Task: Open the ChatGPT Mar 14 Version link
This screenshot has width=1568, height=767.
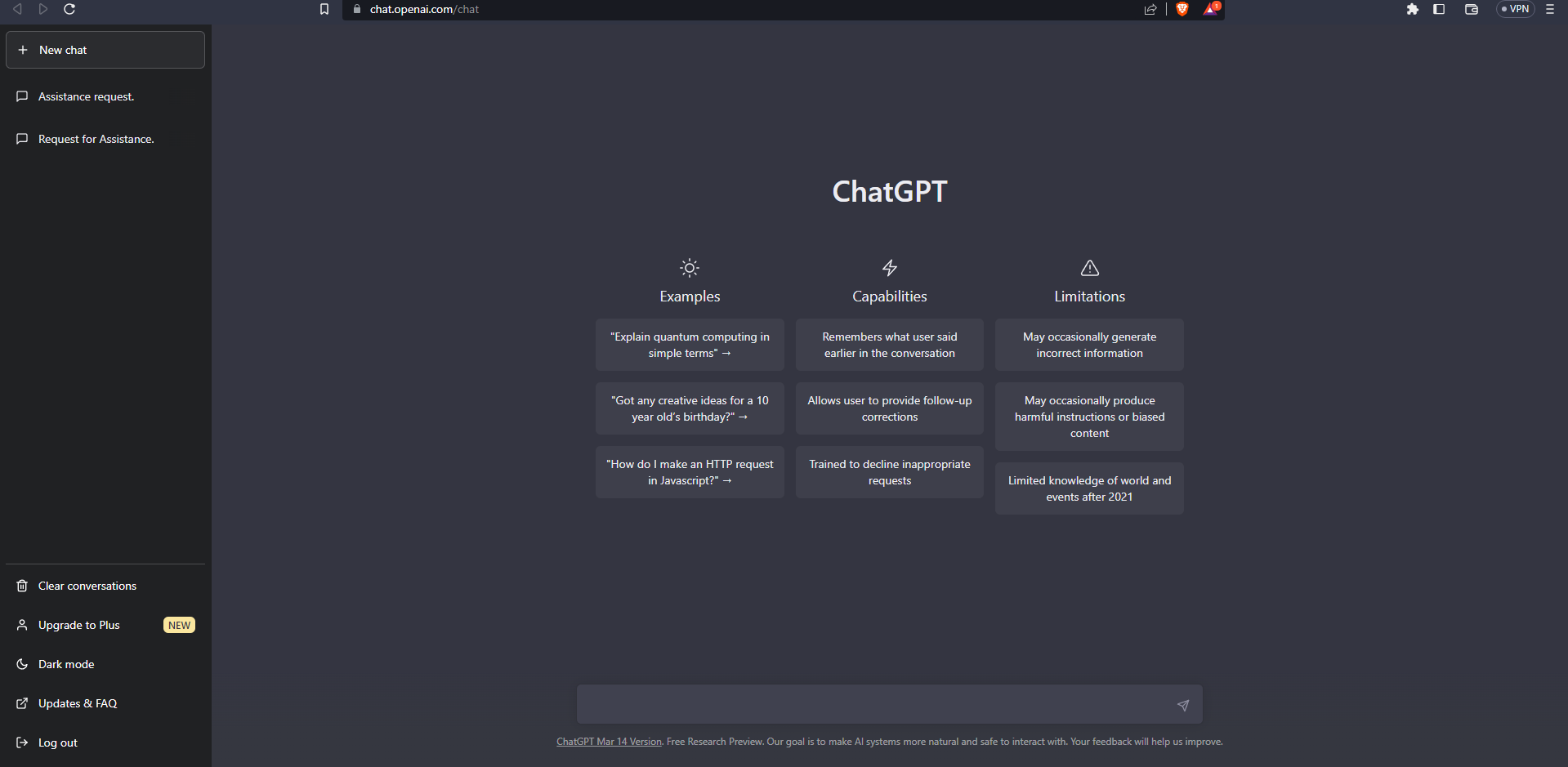Action: (609, 742)
